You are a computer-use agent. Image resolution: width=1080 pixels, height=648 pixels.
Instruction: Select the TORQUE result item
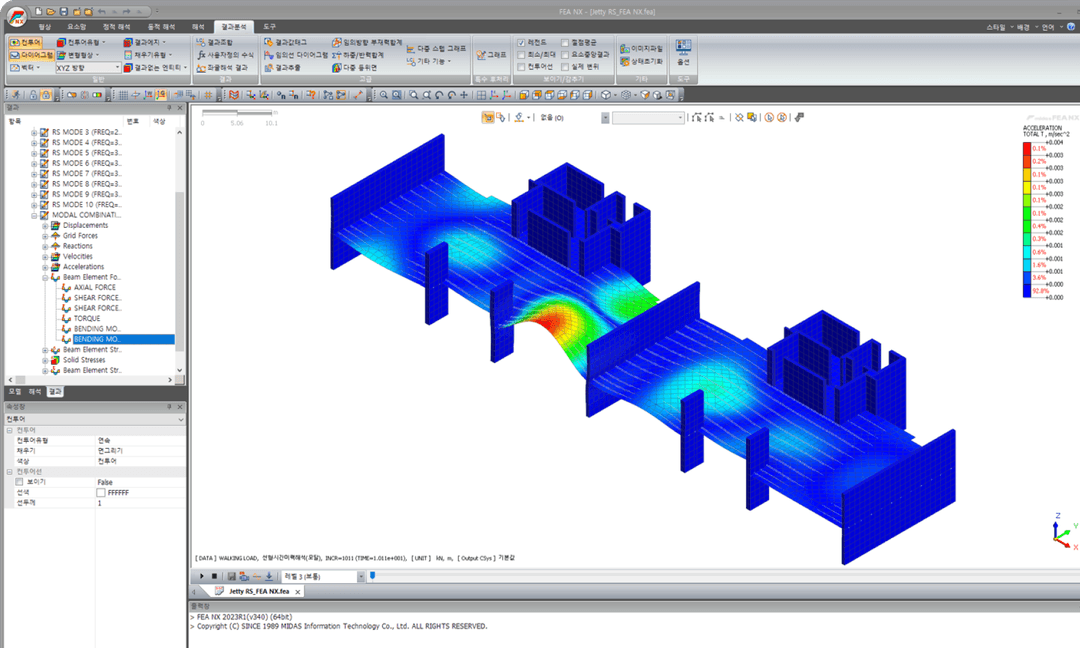tap(86, 318)
